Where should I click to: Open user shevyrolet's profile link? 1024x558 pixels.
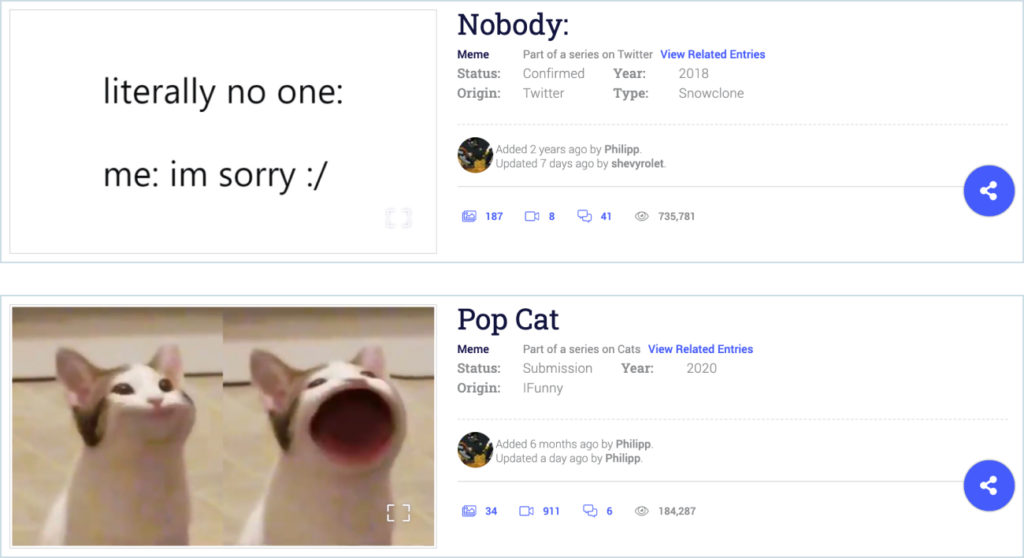pyautogui.click(x=637, y=163)
